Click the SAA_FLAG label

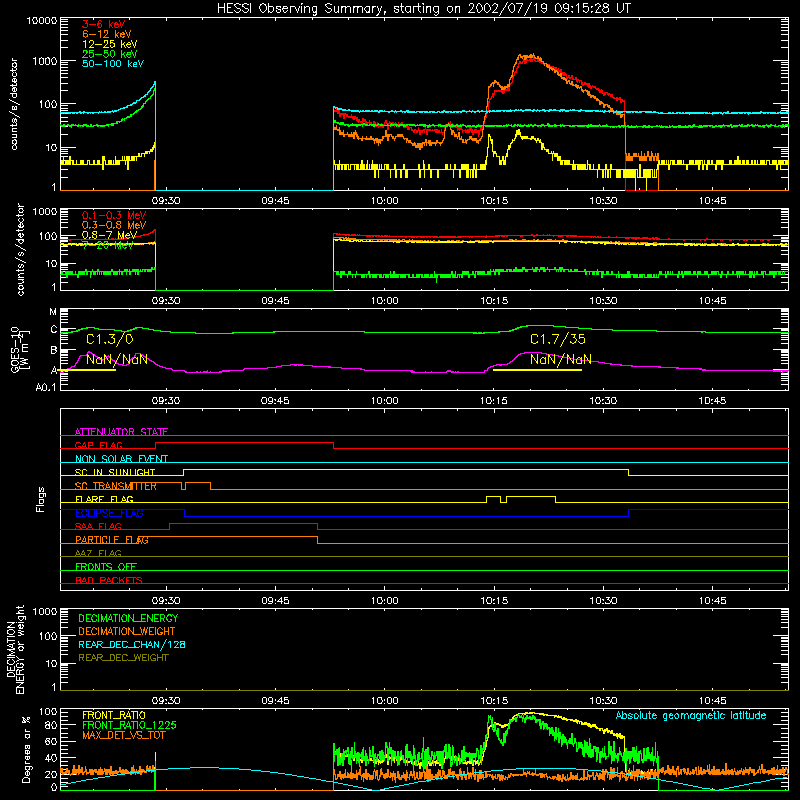tap(98, 526)
